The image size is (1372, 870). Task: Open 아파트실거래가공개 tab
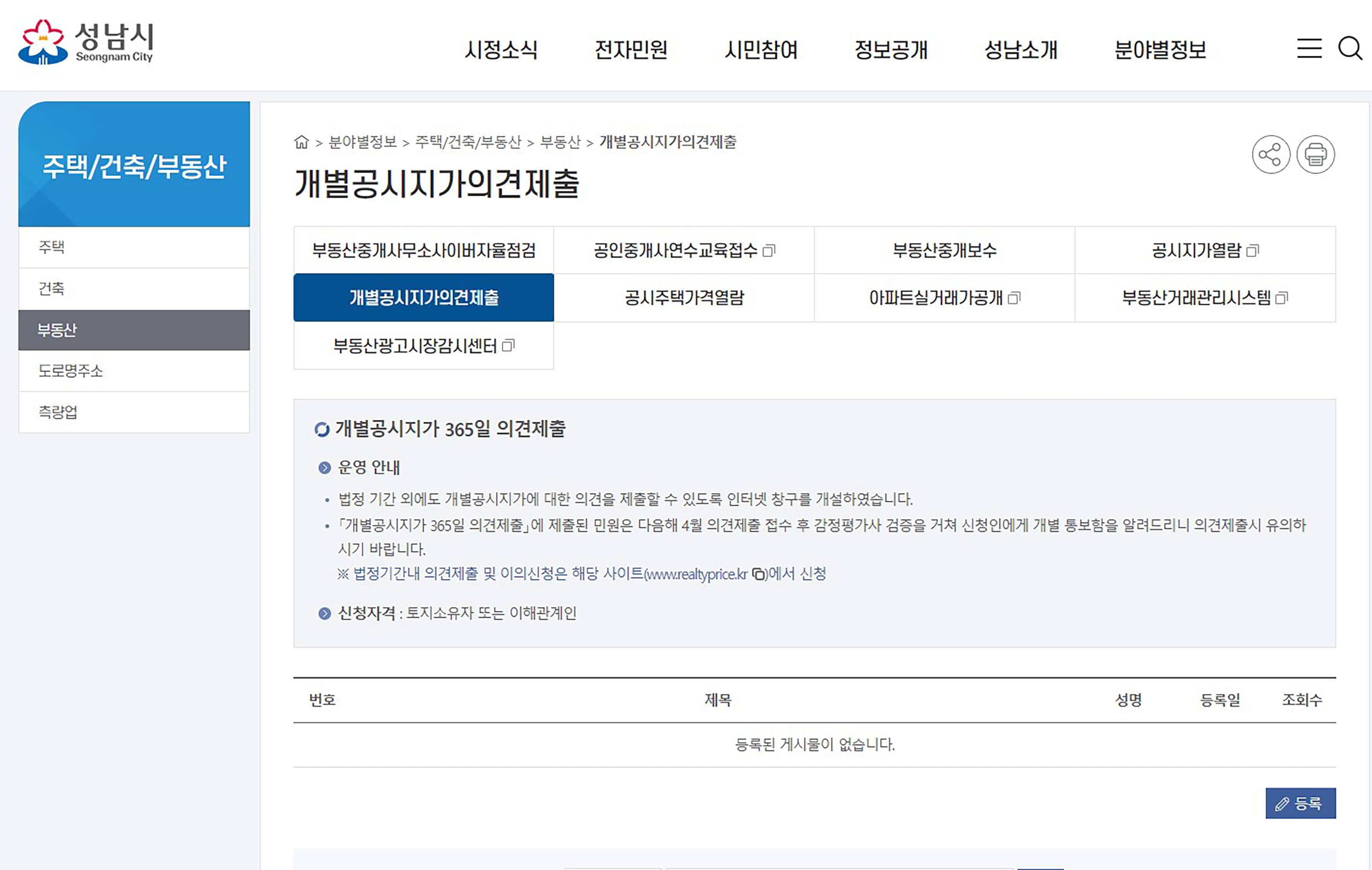coord(944,297)
